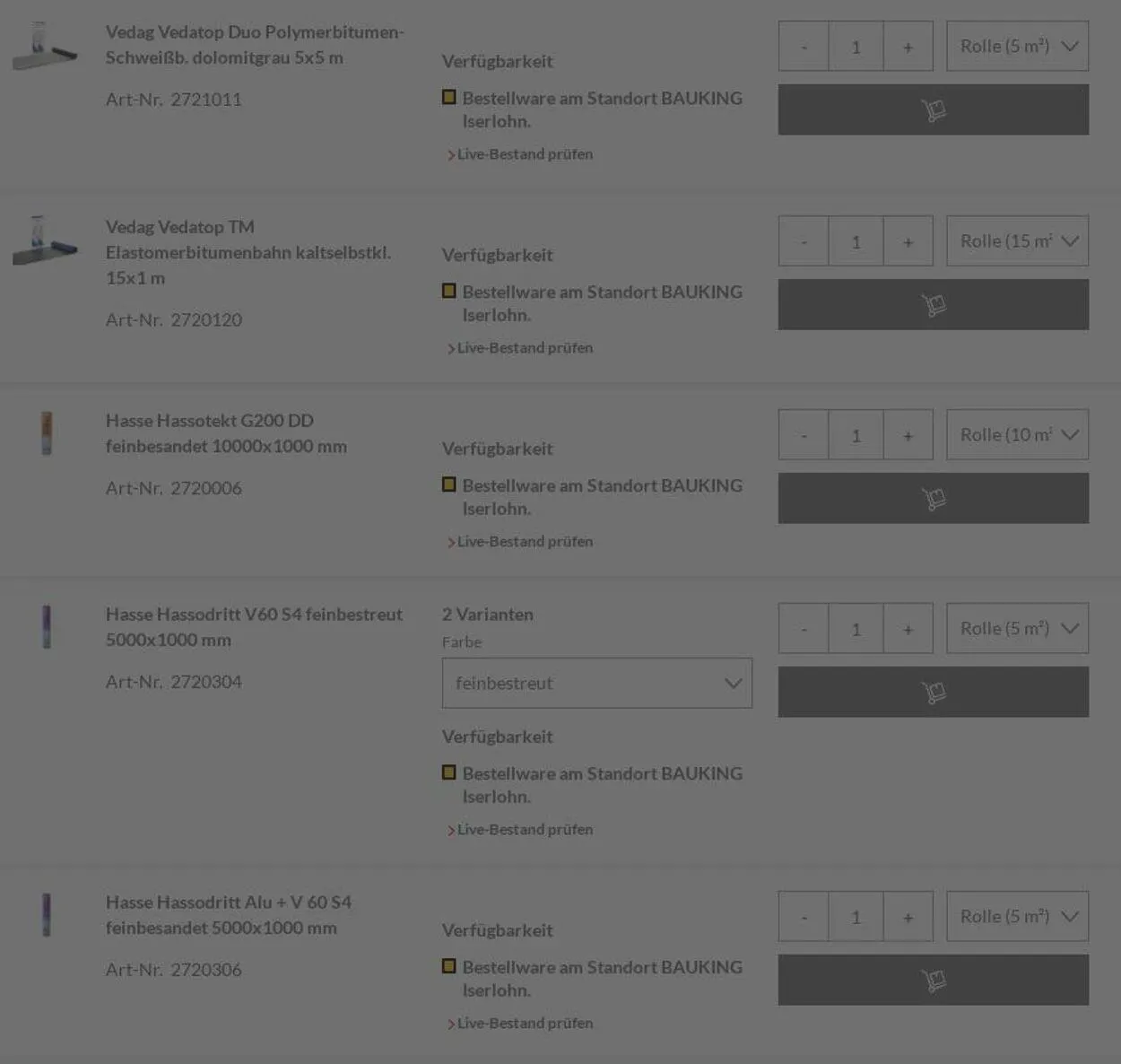Open Rolle (10 m²) unit dropdown
Viewport: 1121px width, 1064px height.
(1017, 435)
